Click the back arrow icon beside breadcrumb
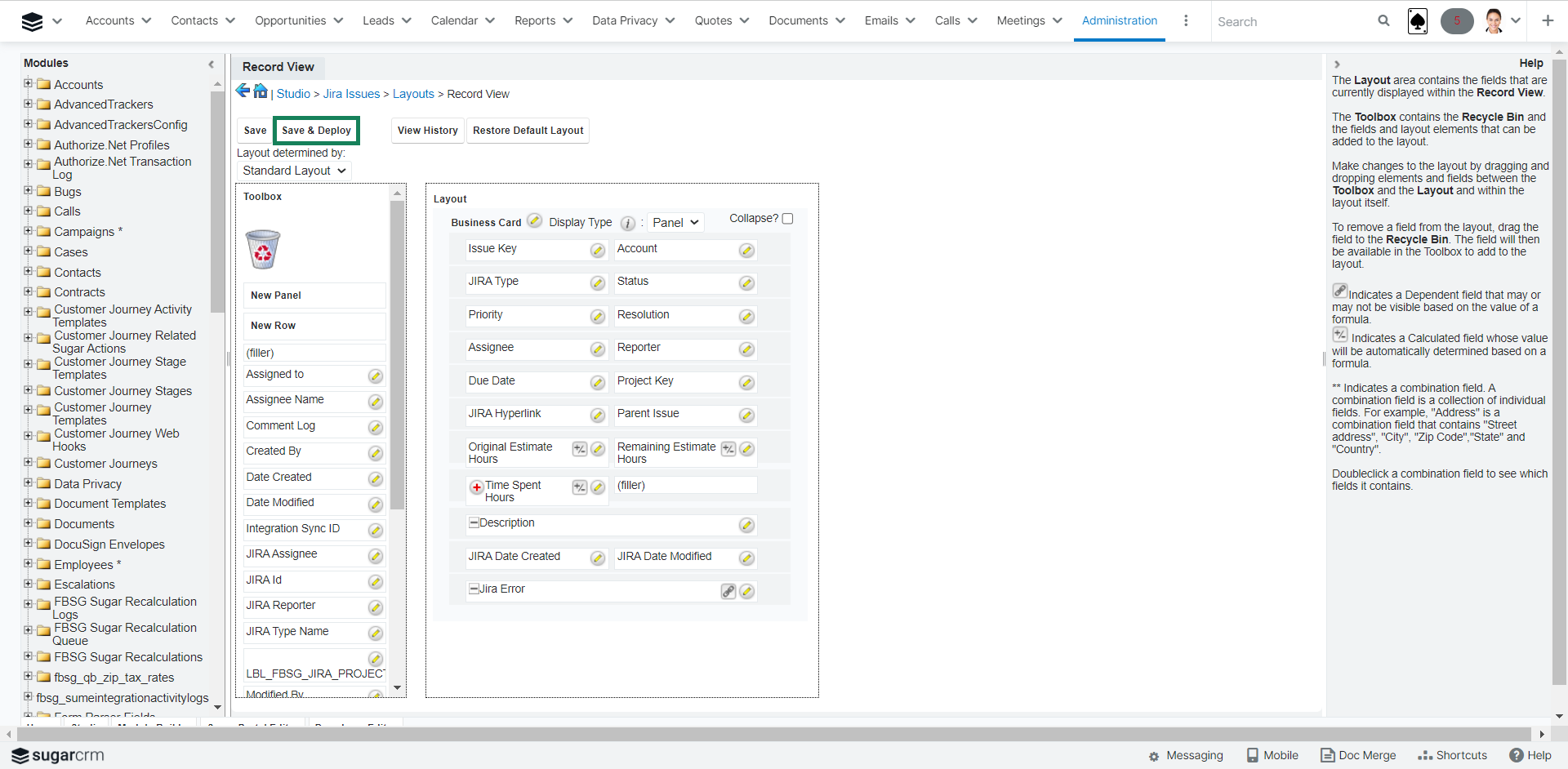 243,91
